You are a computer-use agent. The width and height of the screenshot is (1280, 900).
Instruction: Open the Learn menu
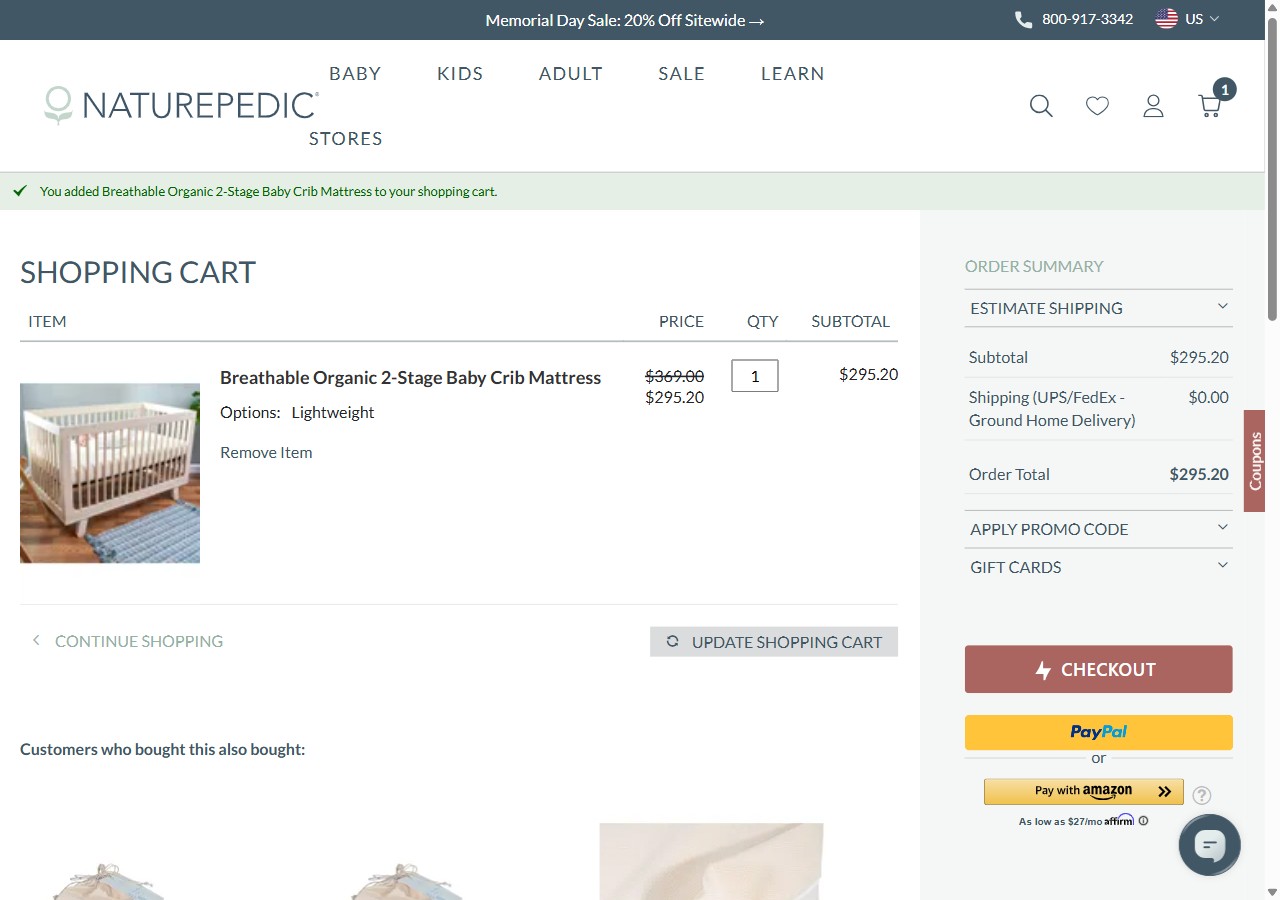793,73
